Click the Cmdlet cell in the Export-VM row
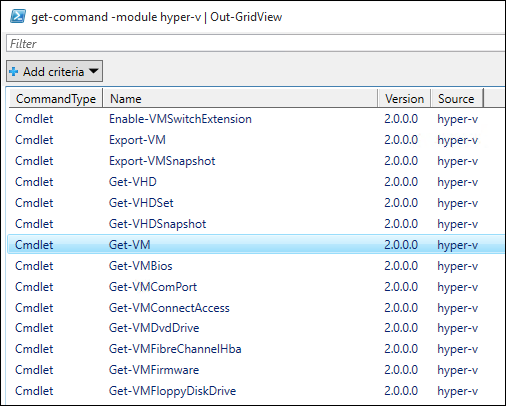 pos(34,140)
